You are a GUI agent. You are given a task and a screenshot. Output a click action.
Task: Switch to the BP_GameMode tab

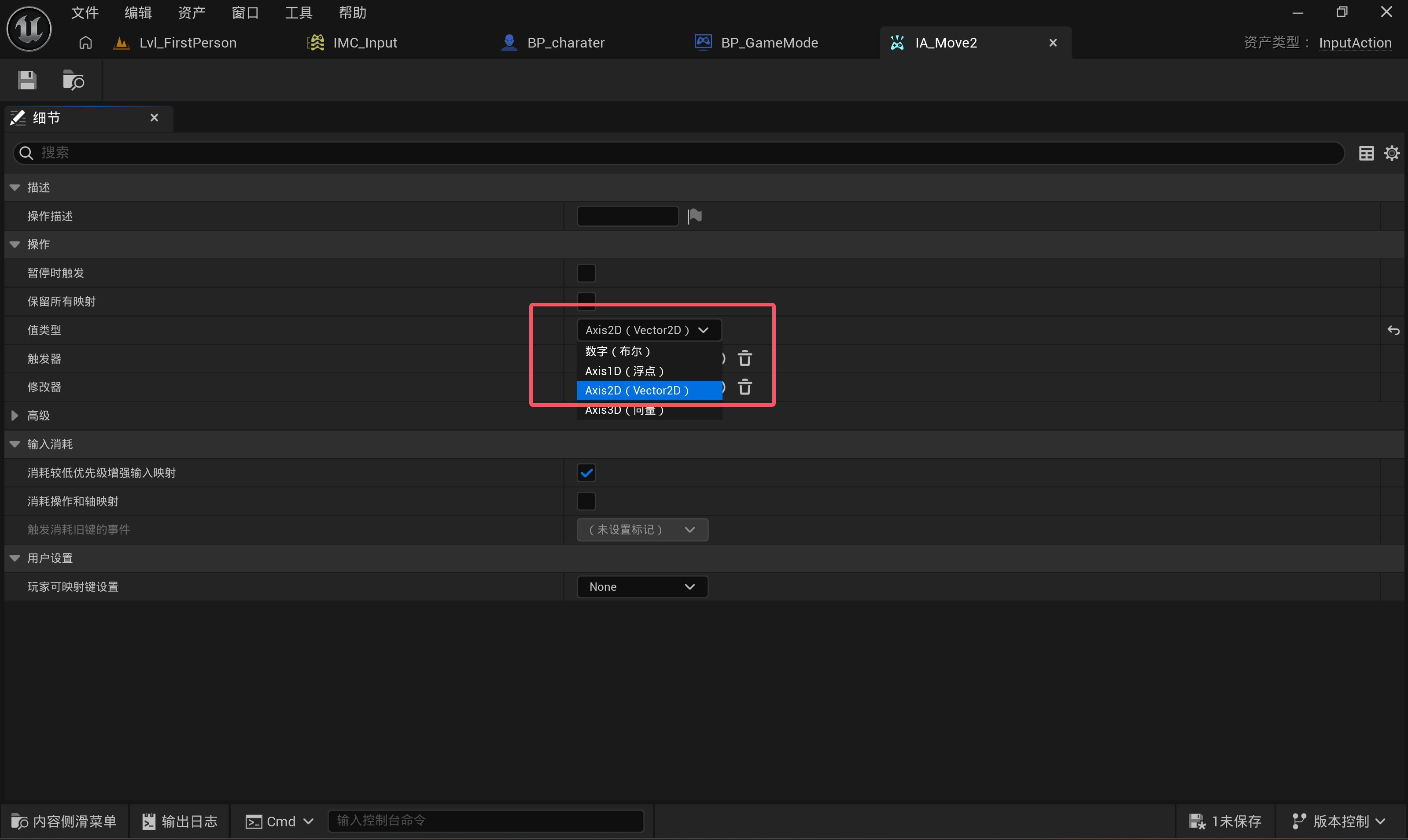(769, 42)
